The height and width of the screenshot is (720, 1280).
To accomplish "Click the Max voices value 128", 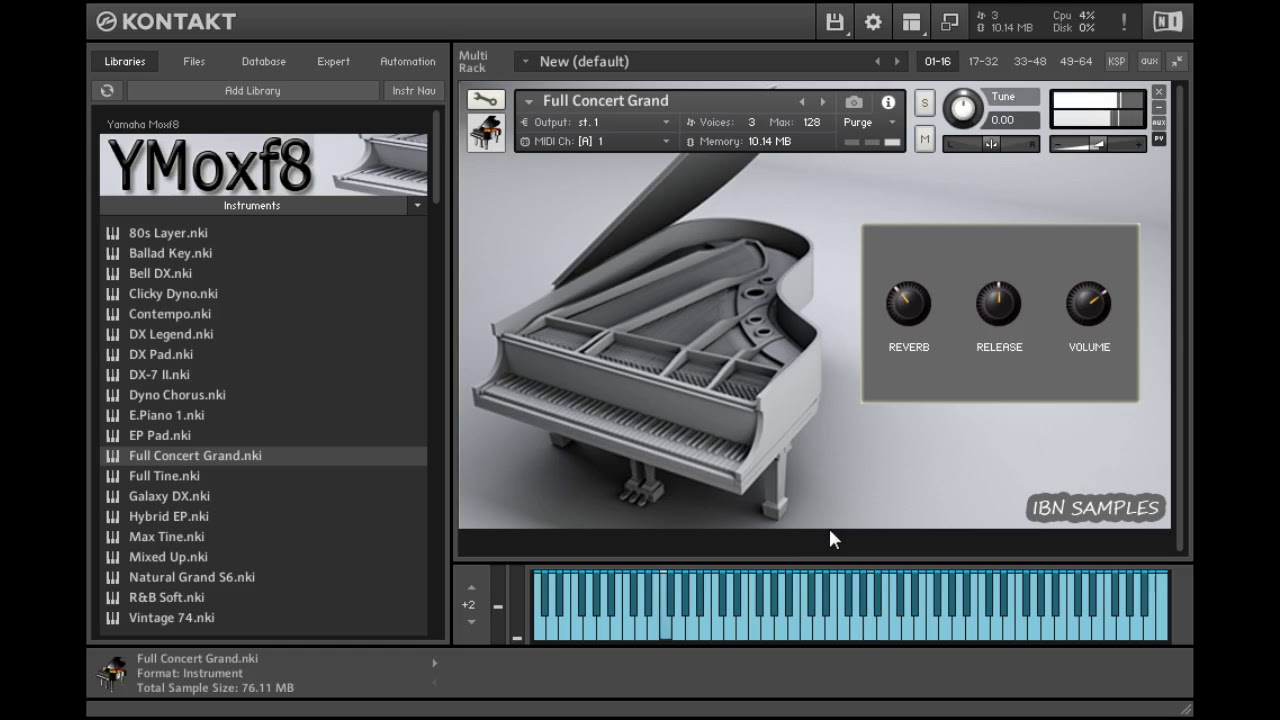I will 811,122.
